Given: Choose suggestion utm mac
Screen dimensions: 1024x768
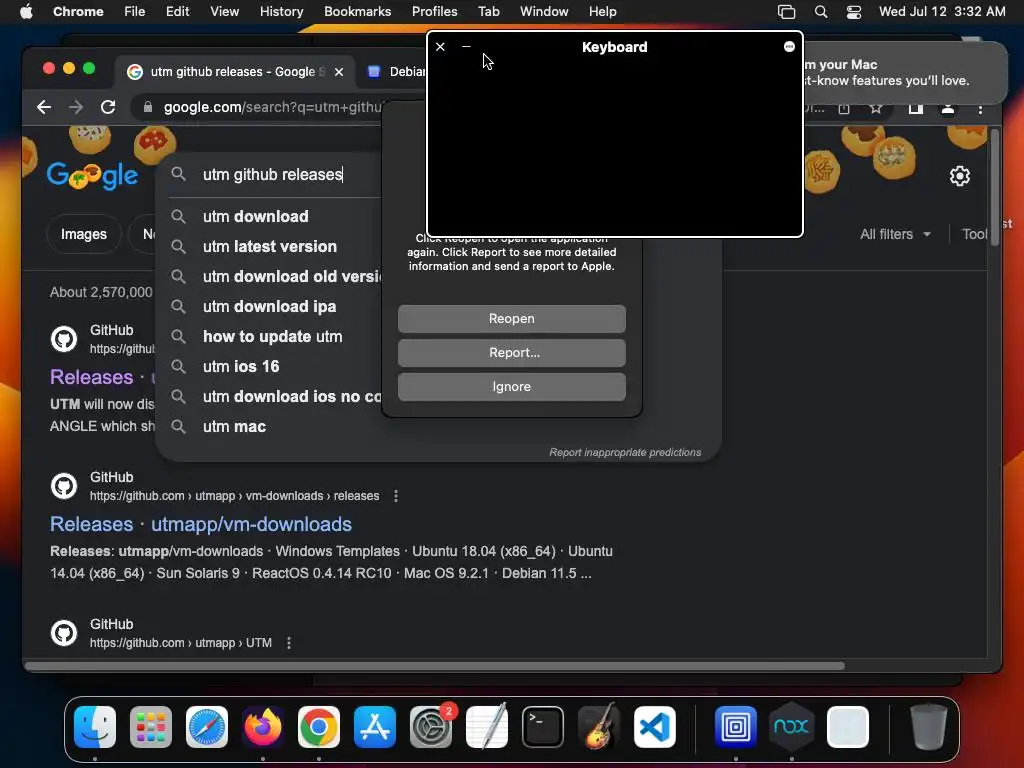Looking at the screenshot, I should (x=234, y=426).
